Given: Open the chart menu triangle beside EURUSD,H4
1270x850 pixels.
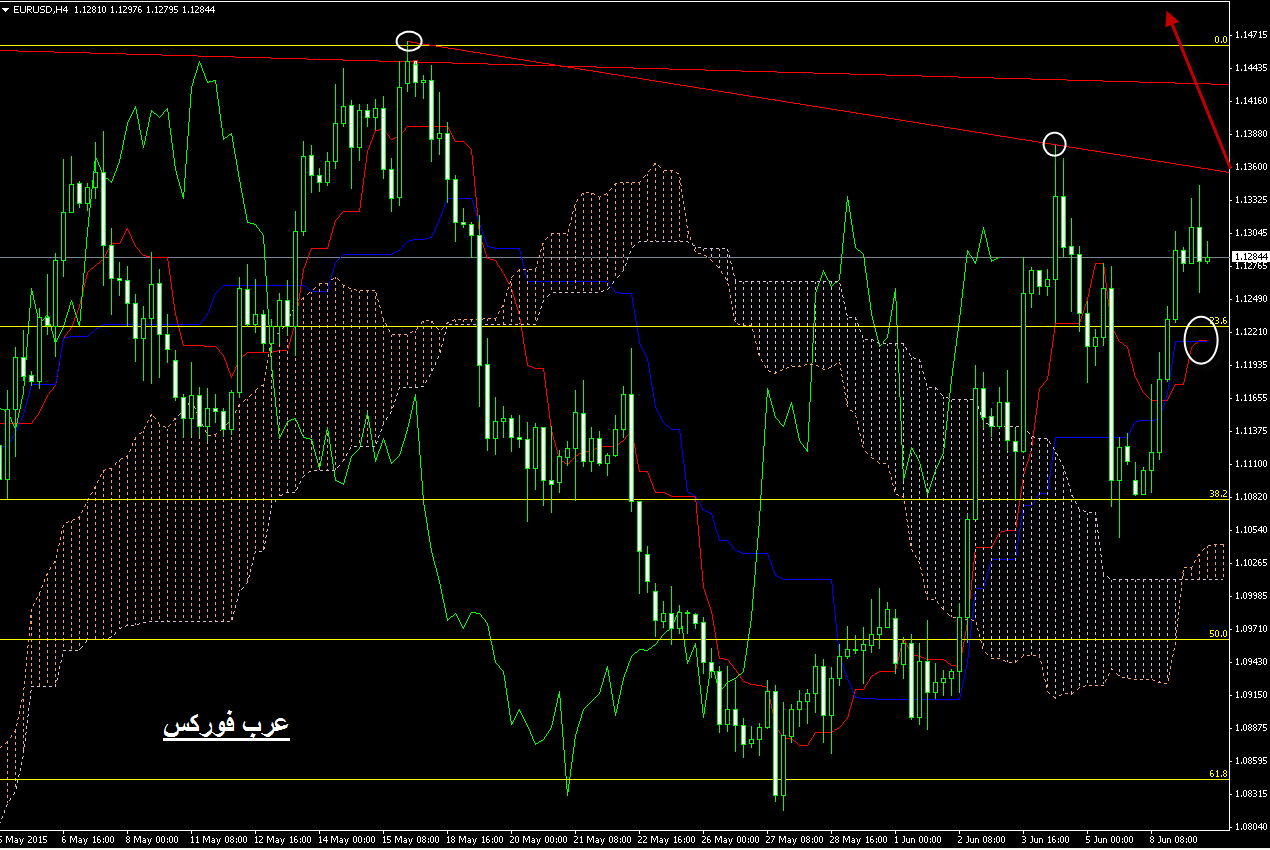Looking at the screenshot, I should click(x=7, y=8).
